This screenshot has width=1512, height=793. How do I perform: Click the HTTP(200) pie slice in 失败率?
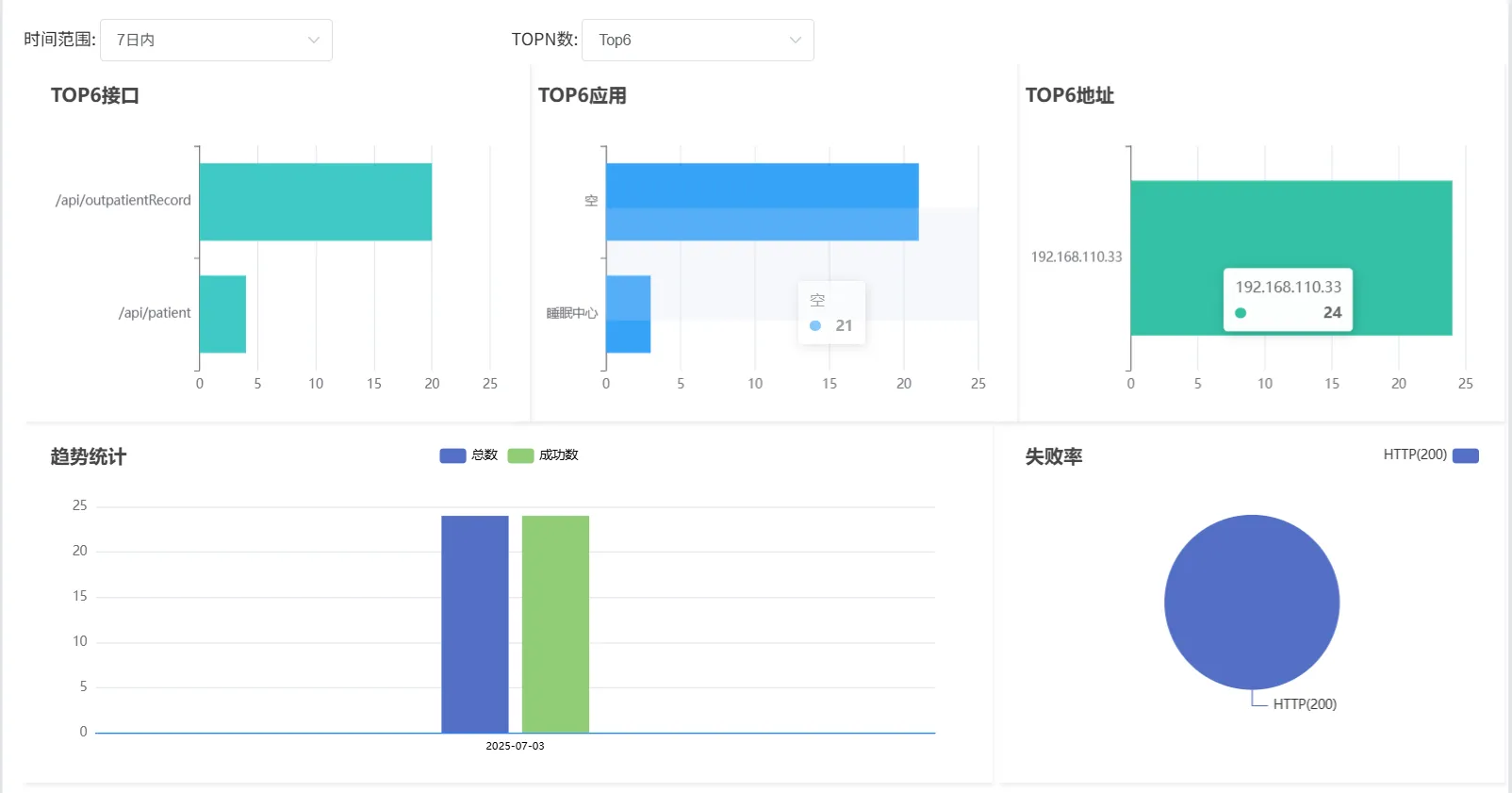(1252, 602)
